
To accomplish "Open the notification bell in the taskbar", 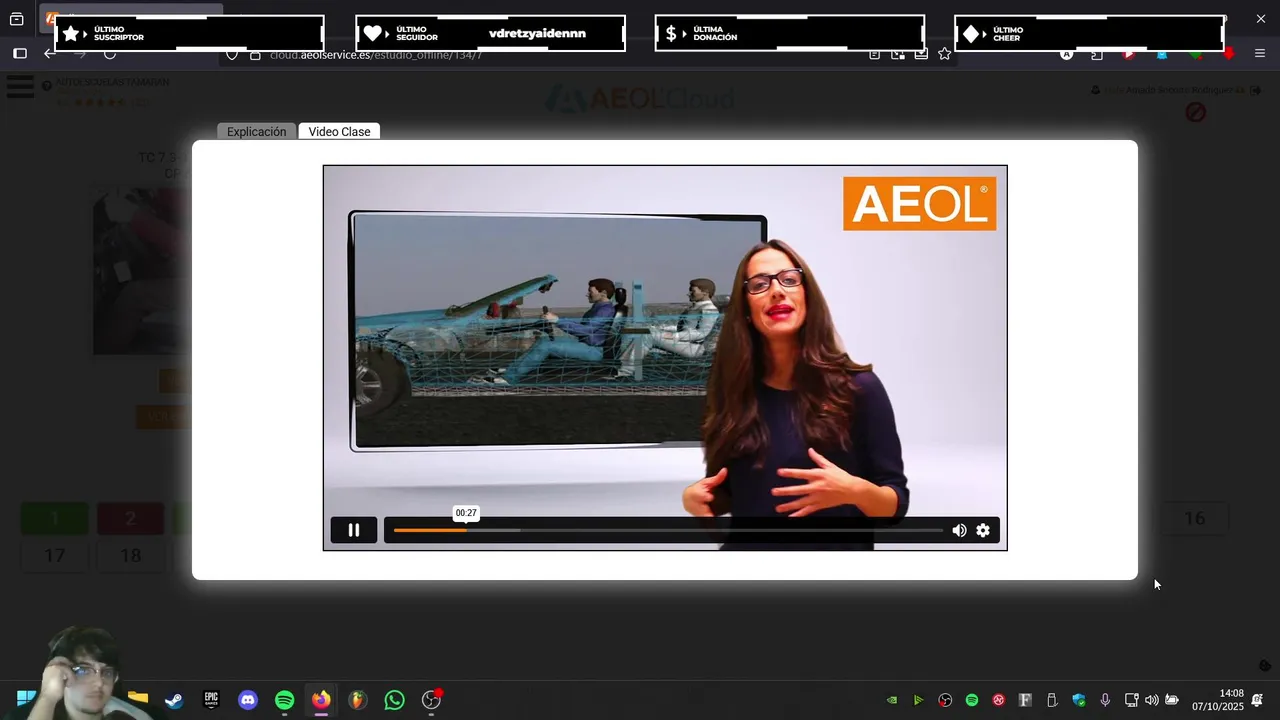I will coord(1257,700).
